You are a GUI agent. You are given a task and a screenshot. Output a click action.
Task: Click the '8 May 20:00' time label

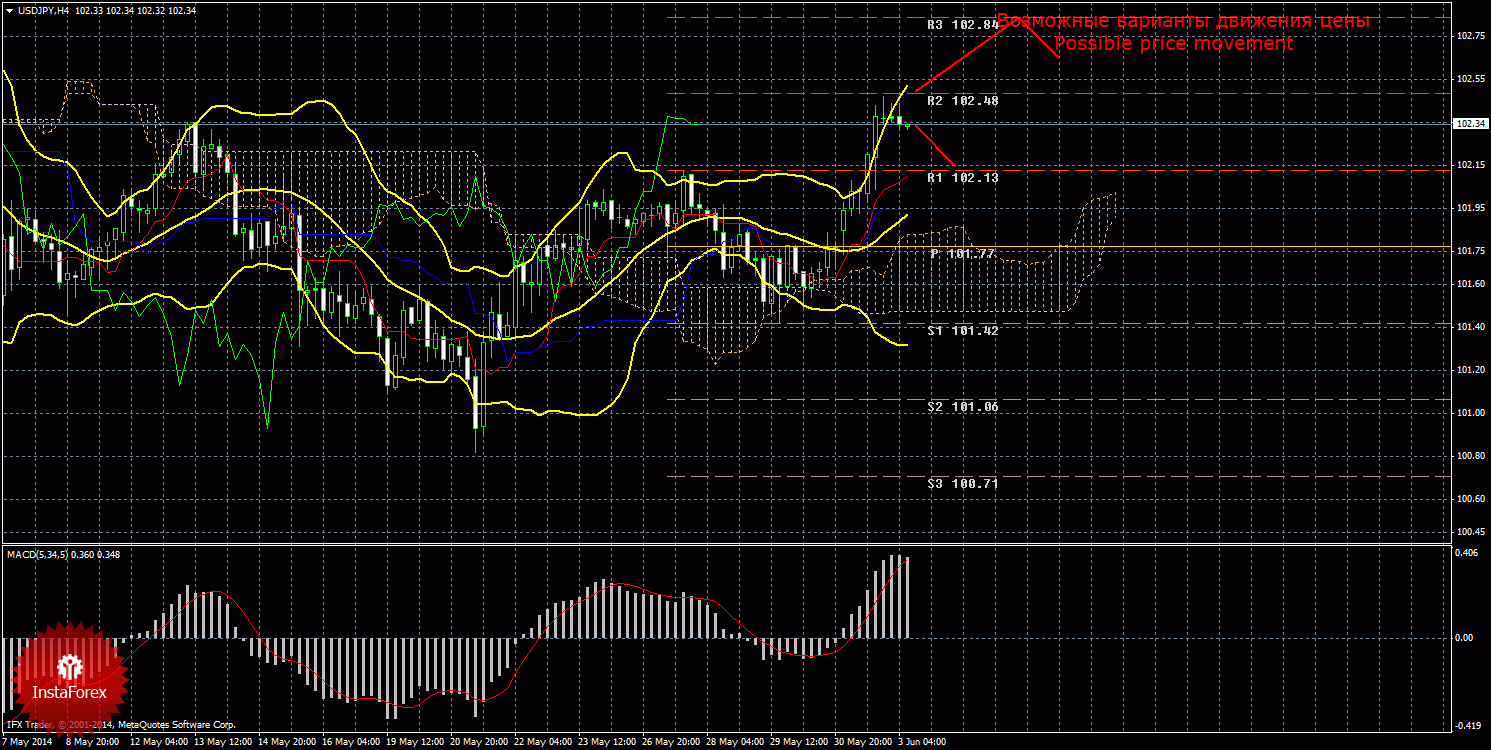pos(91,743)
